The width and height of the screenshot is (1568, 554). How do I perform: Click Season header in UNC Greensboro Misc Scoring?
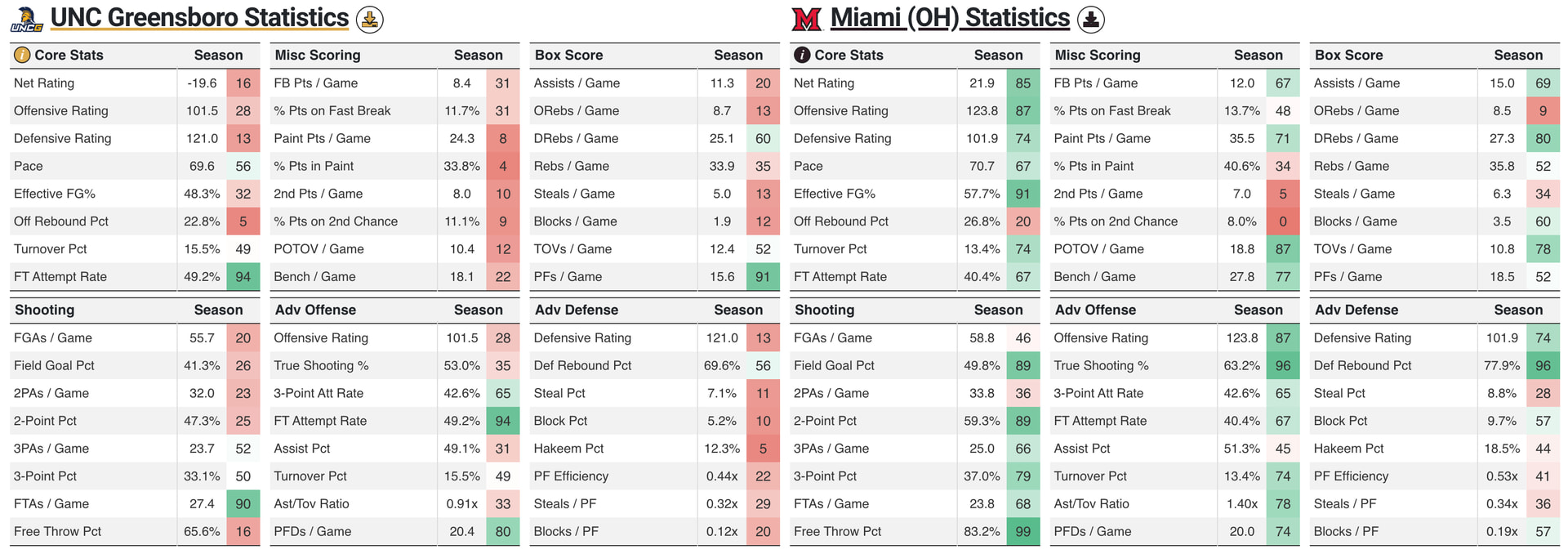(478, 56)
